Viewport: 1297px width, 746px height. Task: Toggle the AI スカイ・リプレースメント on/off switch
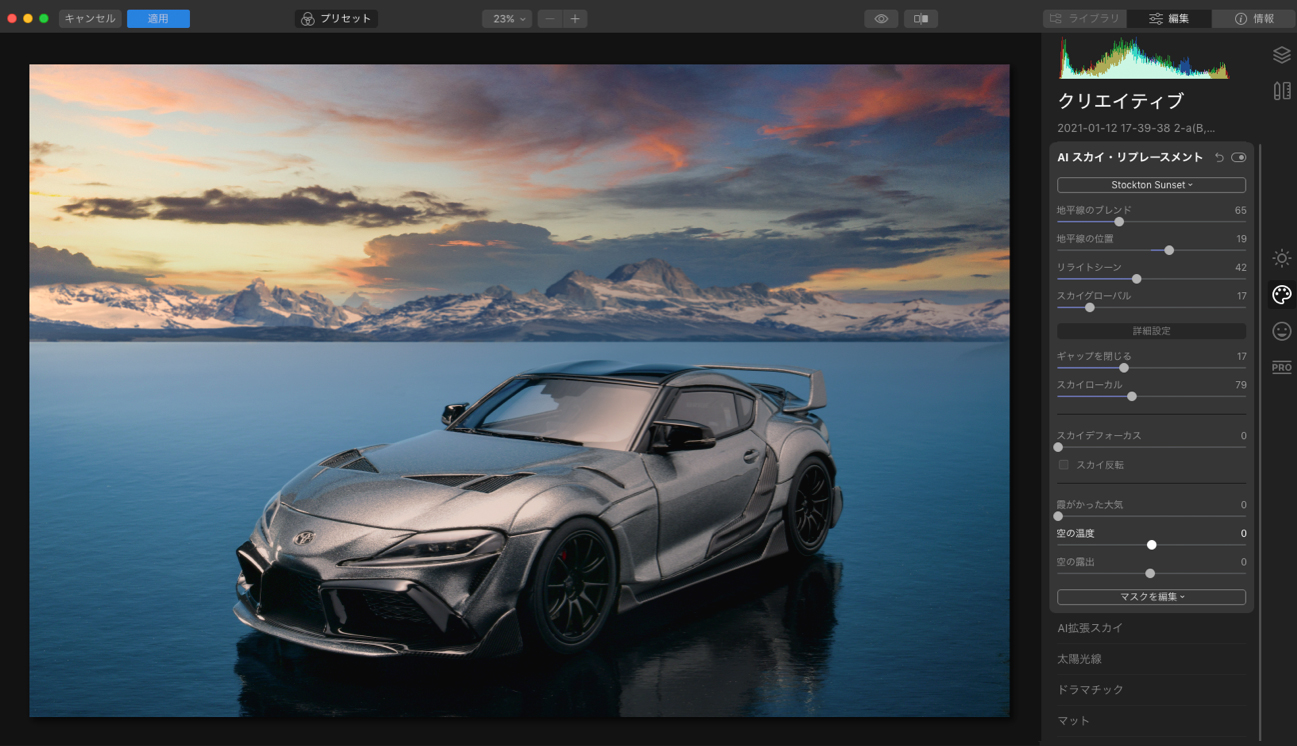(1239, 158)
